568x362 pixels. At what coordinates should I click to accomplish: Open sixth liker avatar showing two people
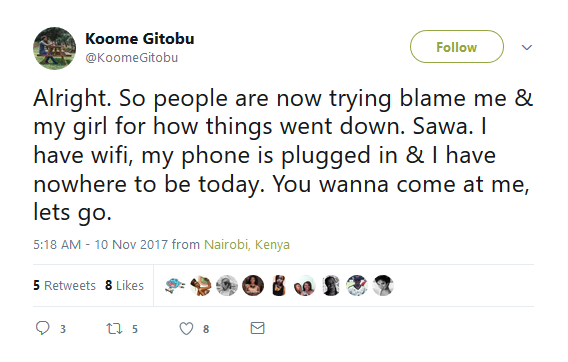[x=305, y=286]
